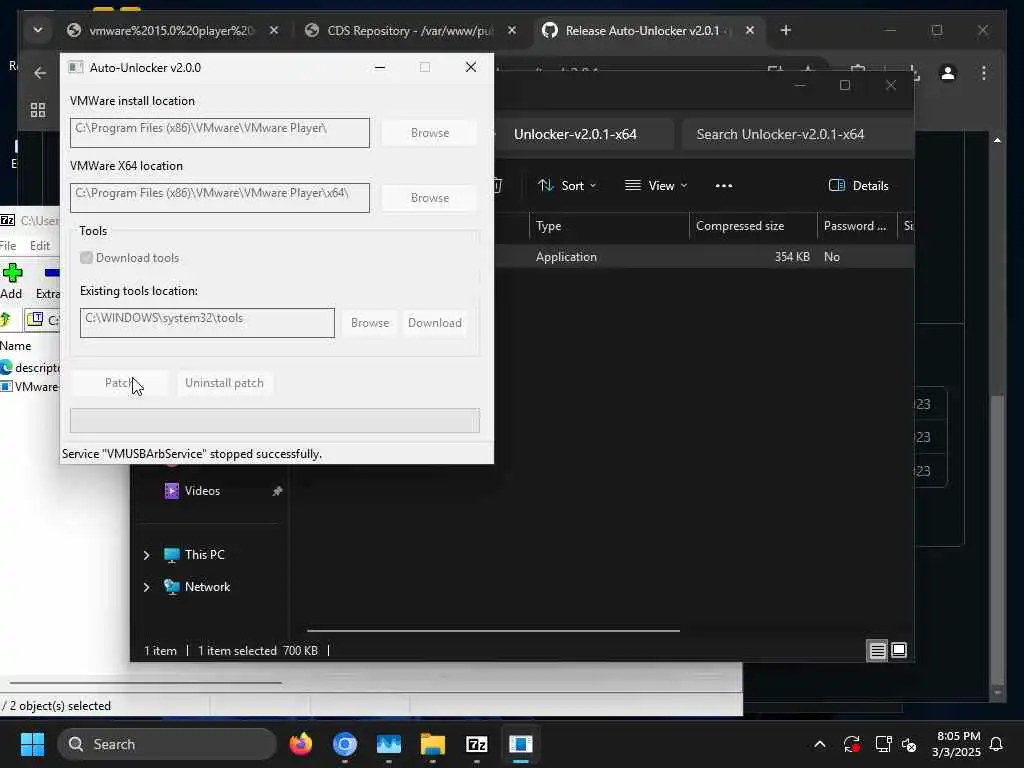Click Type column header
This screenshot has width=1024, height=768.
pyautogui.click(x=609, y=226)
